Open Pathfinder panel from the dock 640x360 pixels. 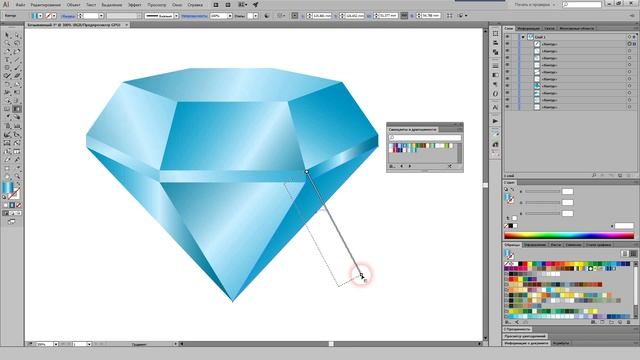pos(495,52)
